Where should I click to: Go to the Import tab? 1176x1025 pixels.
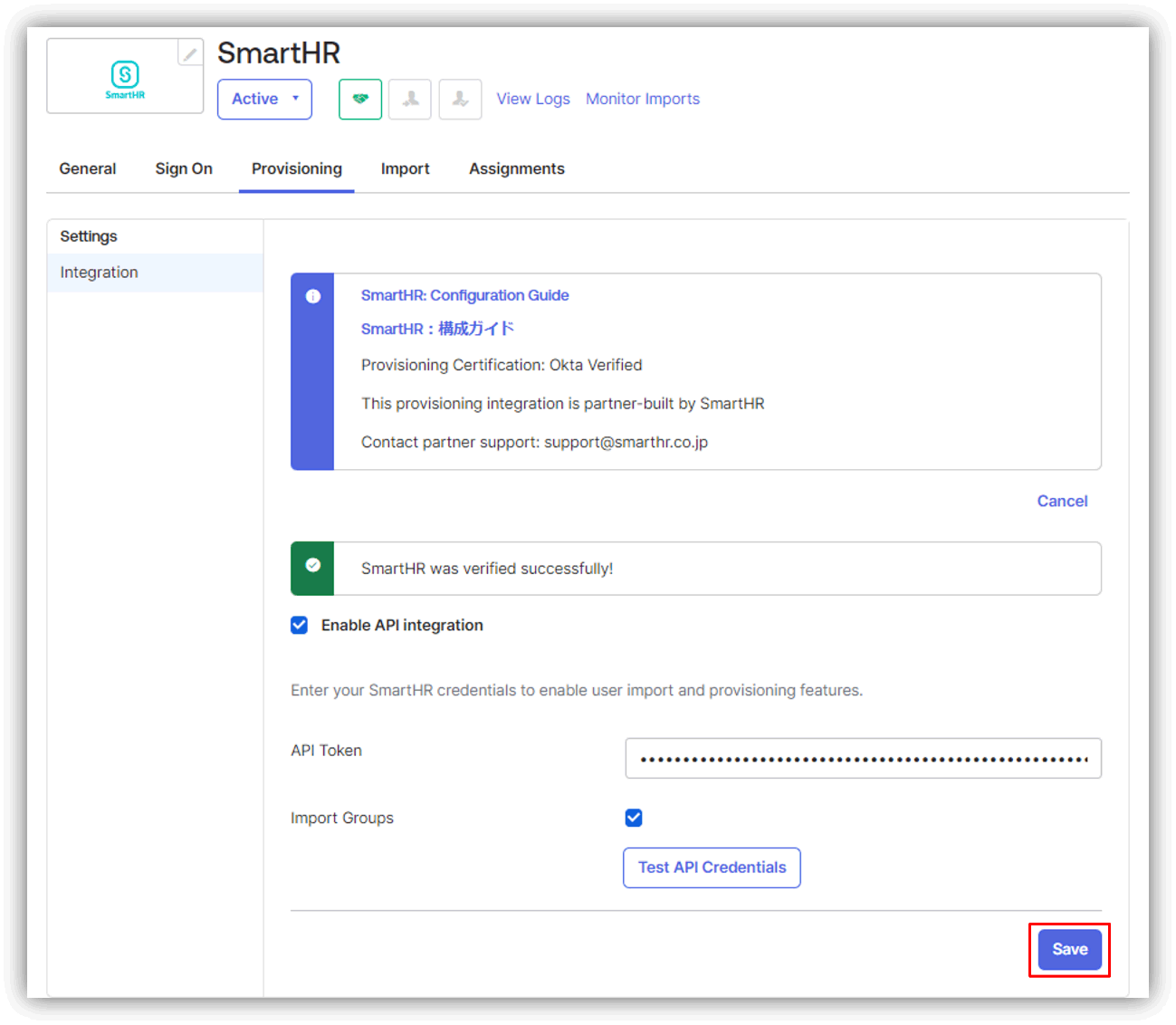click(x=405, y=169)
